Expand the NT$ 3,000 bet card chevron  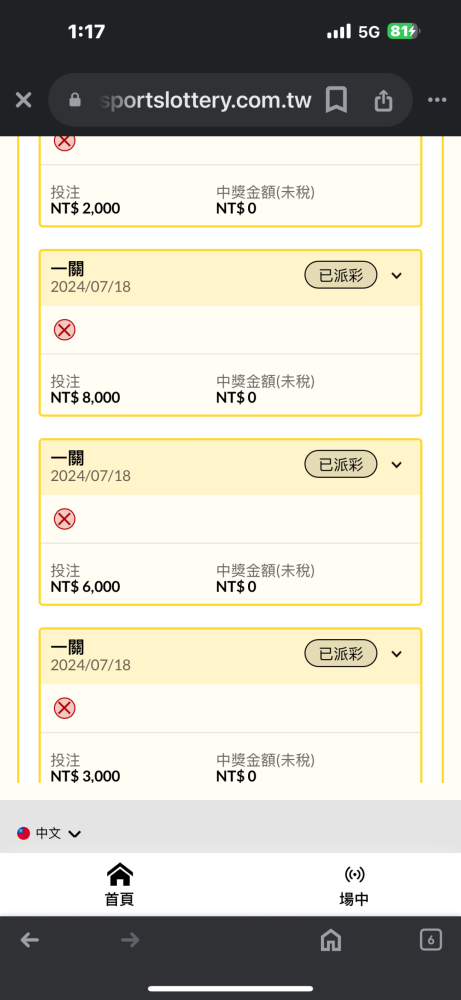pos(397,654)
